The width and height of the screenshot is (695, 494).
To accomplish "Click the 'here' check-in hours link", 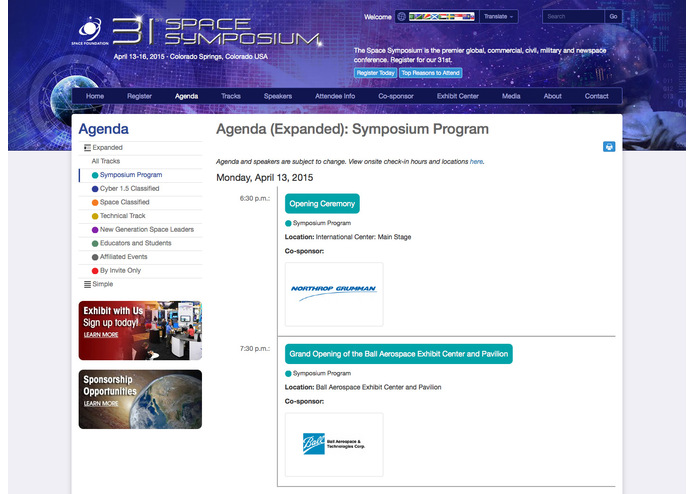I will [x=476, y=162].
